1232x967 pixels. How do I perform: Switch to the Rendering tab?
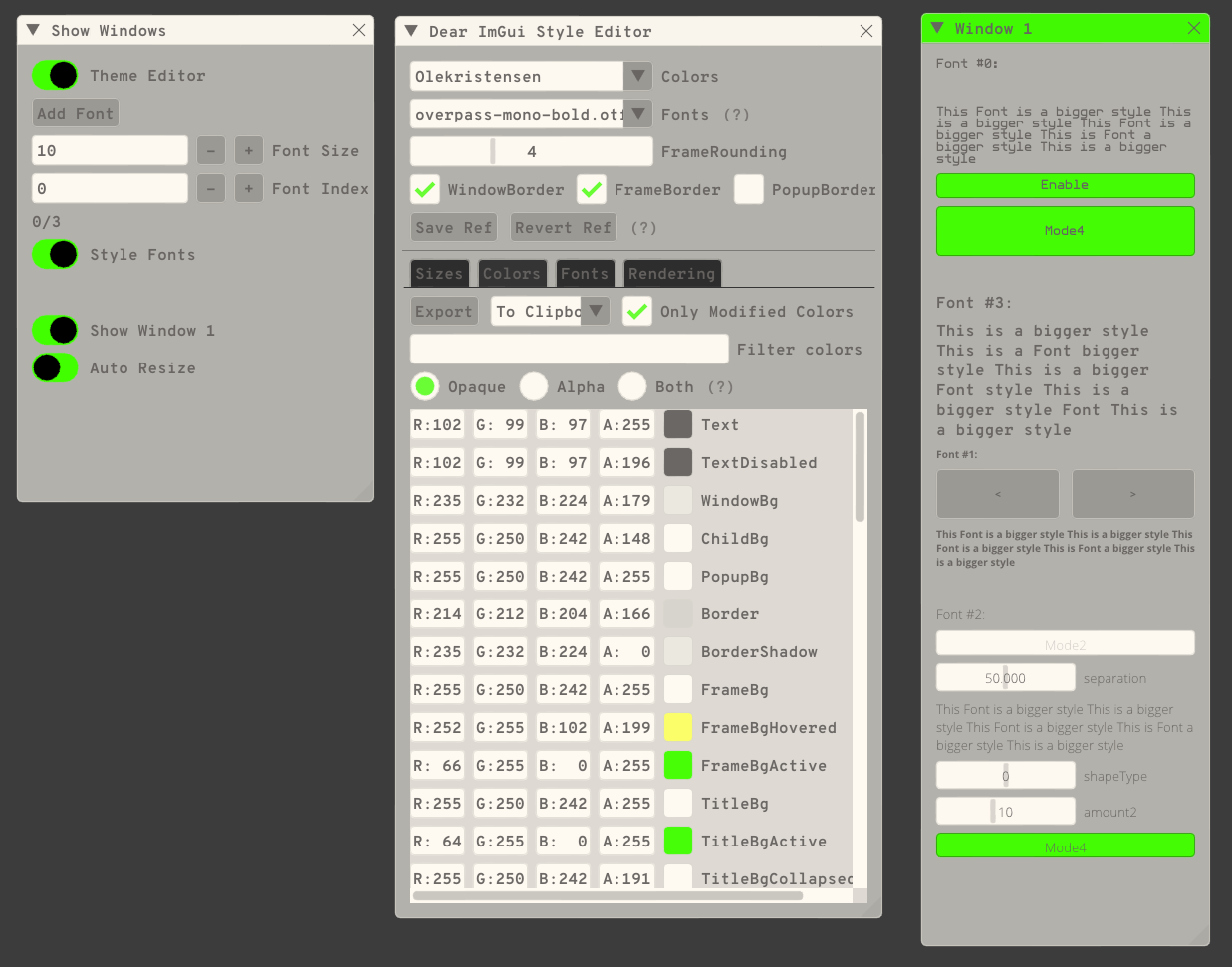672,273
